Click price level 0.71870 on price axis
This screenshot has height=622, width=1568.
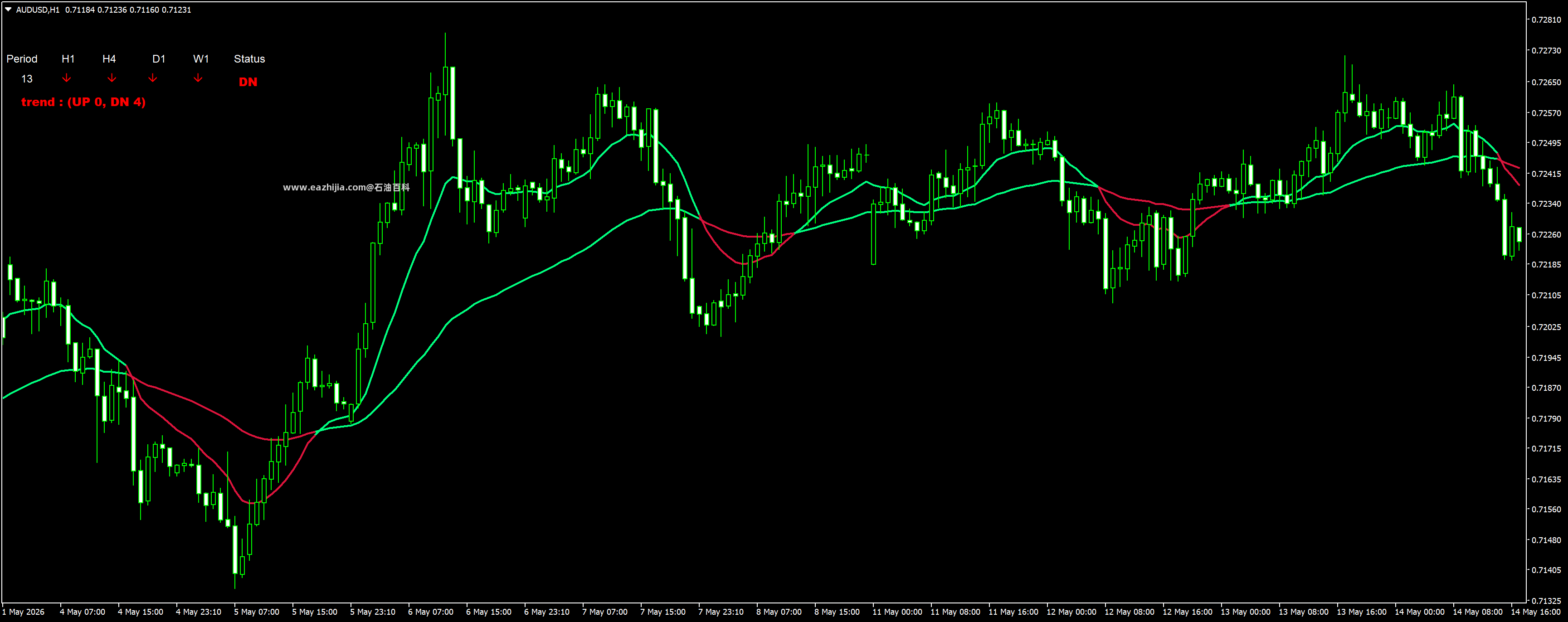[1546, 388]
